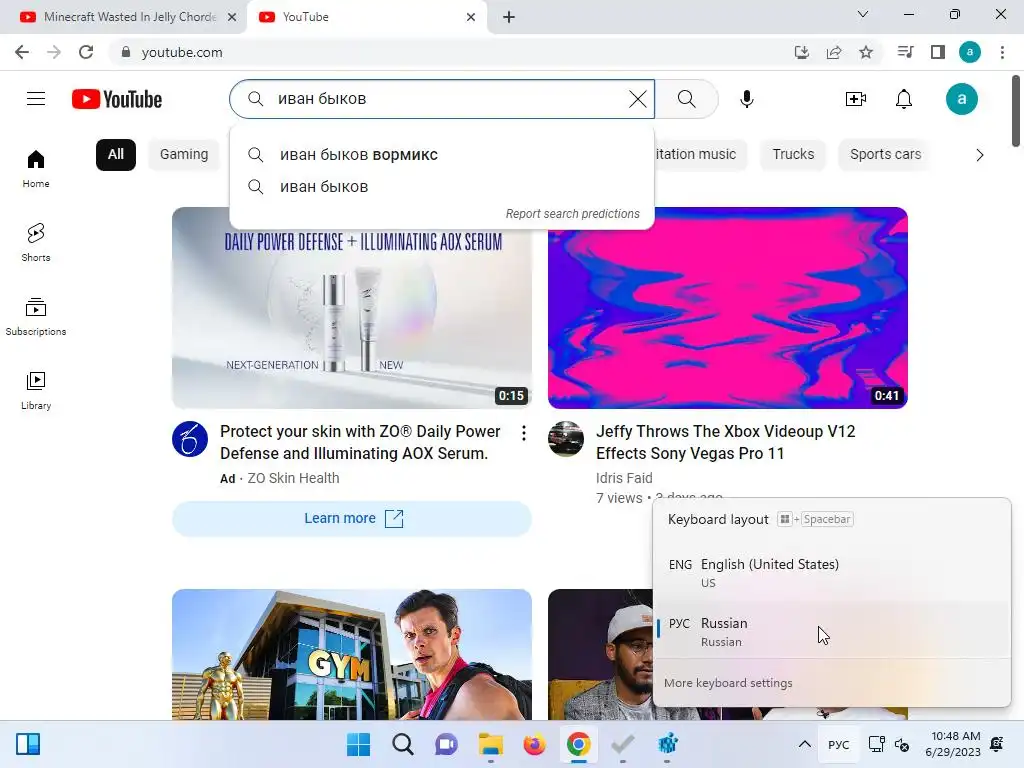Open More keyboard settings
The width and height of the screenshot is (1024, 768).
click(x=728, y=683)
